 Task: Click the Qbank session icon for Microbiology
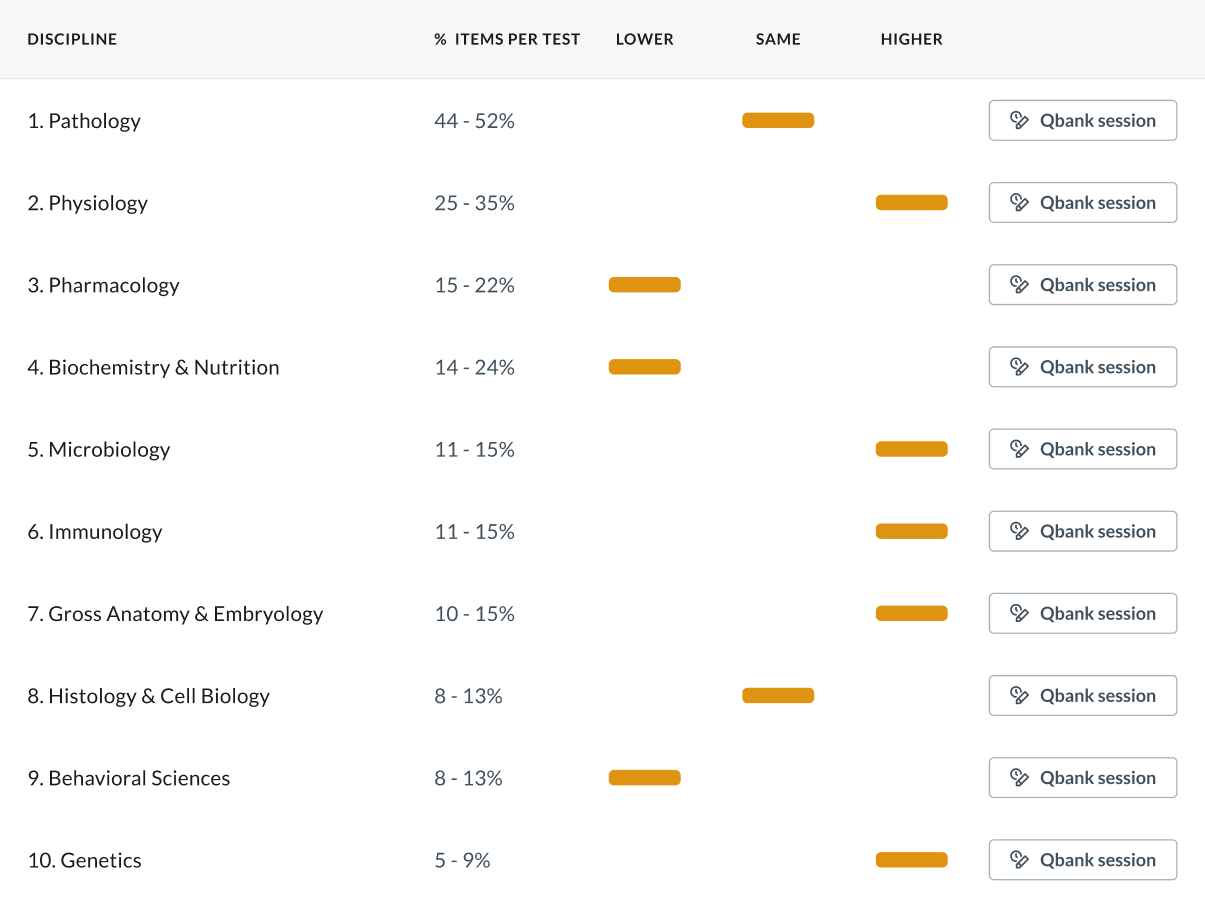pyautogui.click(x=1019, y=449)
